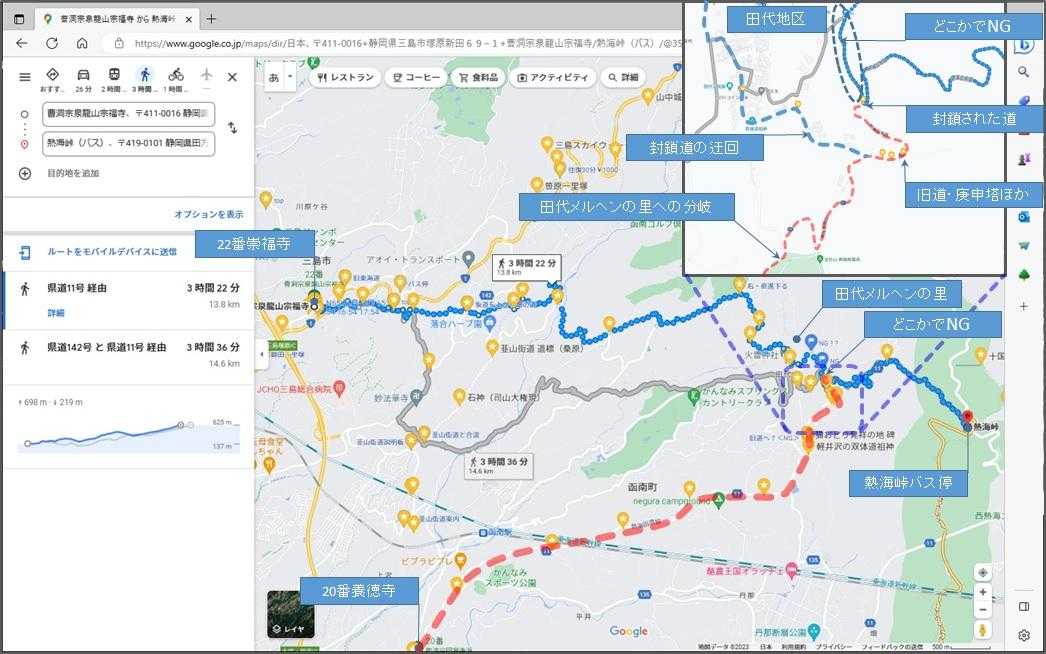Swap start and destination with reverse arrows
Viewport: 1046px width, 654px height.
[x=232, y=128]
